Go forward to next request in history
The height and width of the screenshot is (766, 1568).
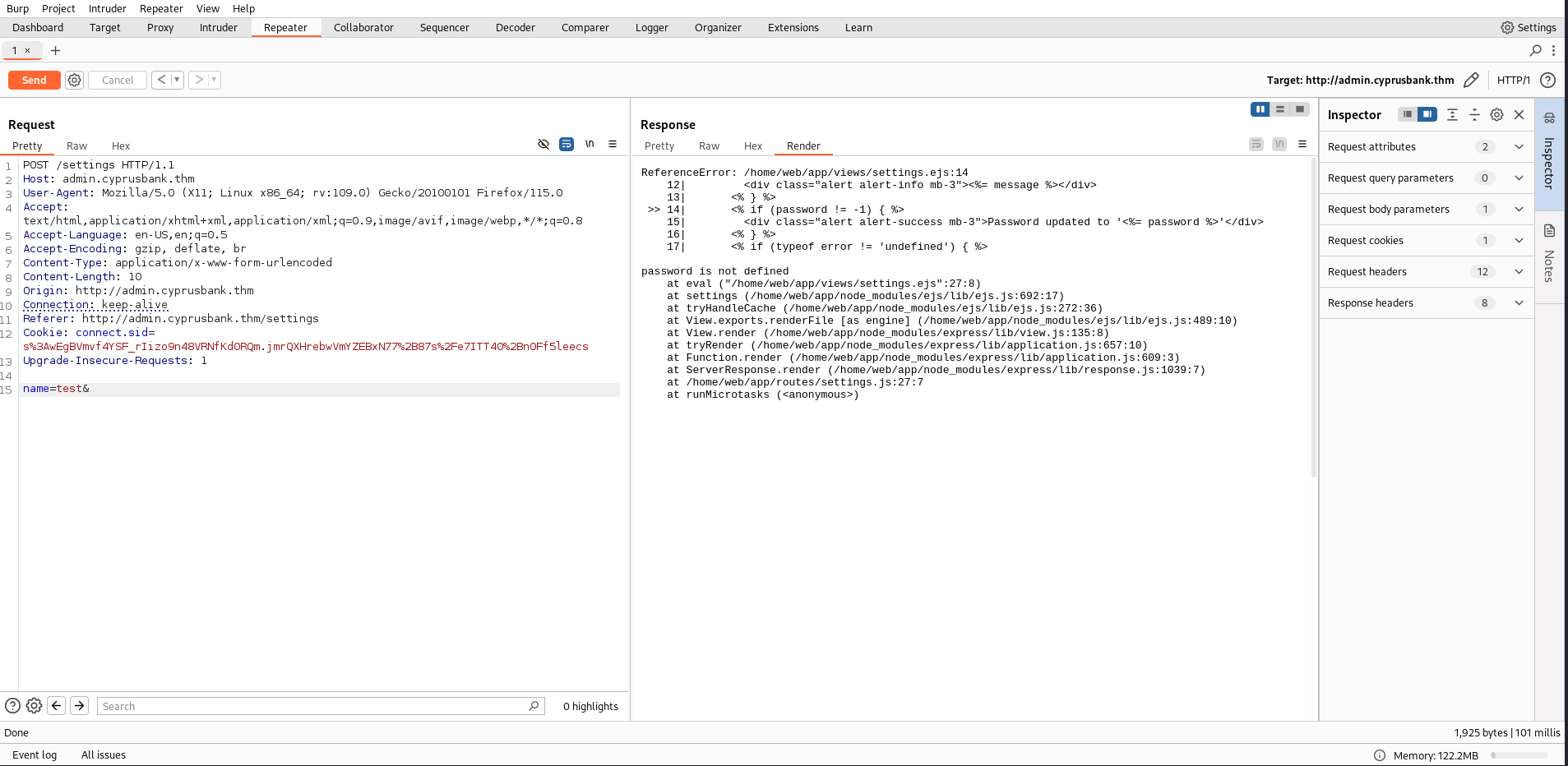click(198, 80)
